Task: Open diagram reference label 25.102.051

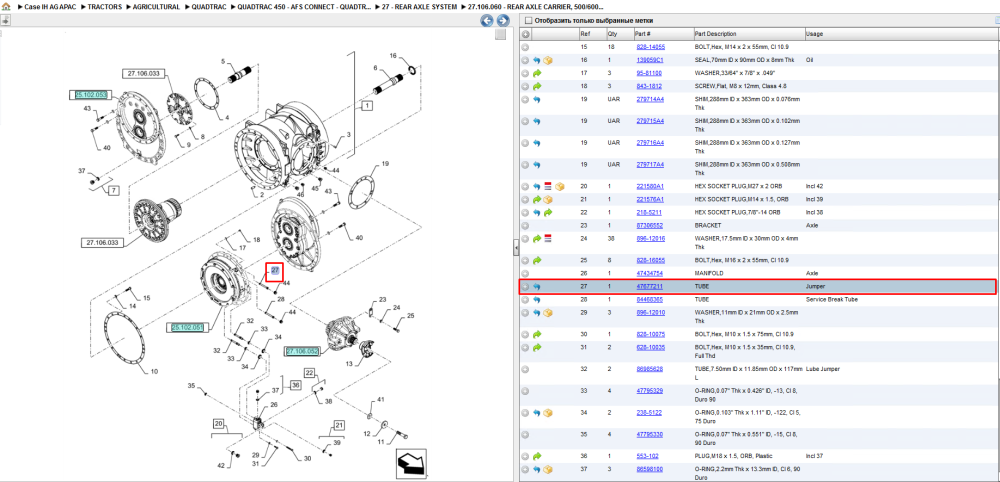Action: click(188, 328)
